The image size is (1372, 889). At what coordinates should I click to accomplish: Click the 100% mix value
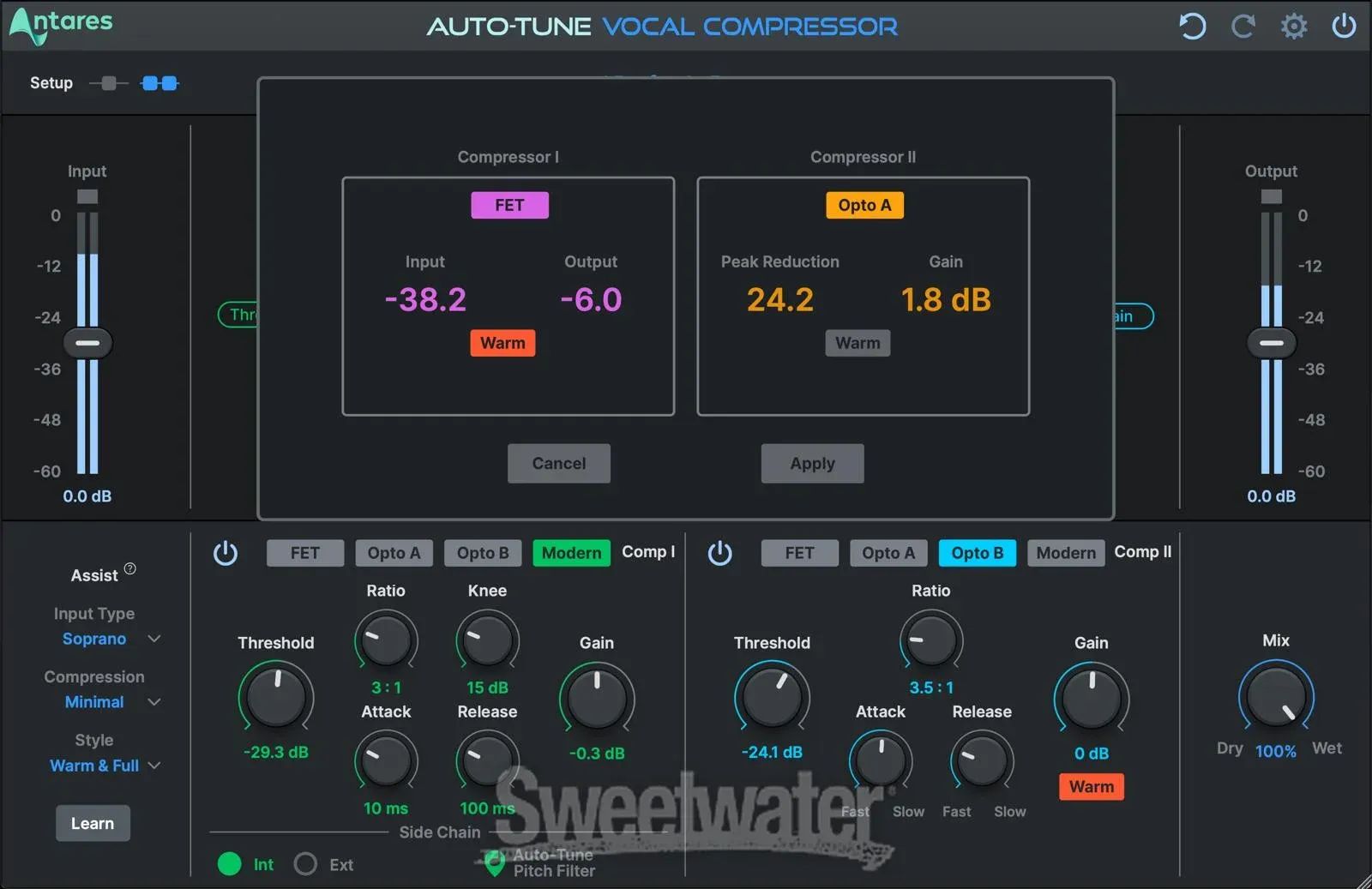tap(1276, 751)
